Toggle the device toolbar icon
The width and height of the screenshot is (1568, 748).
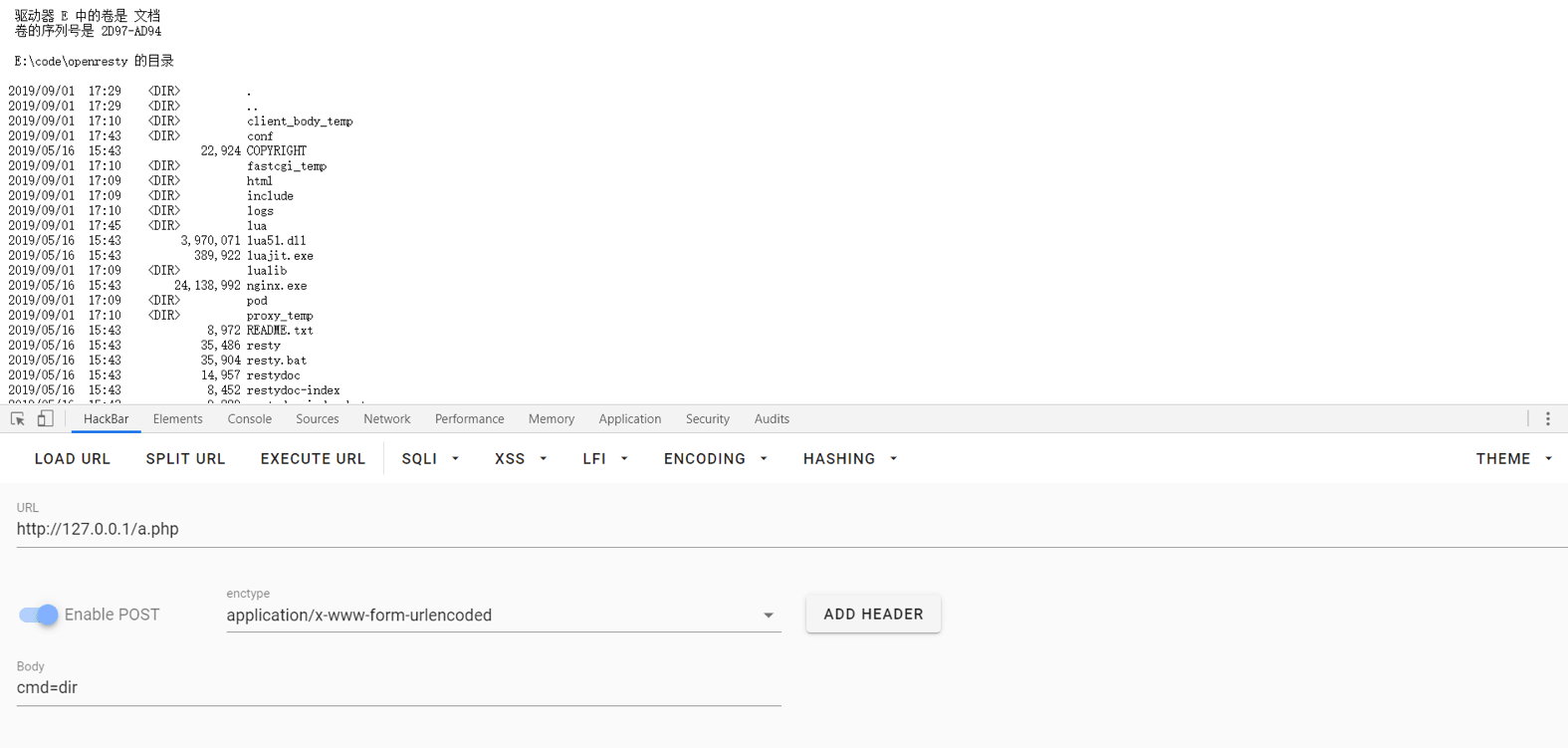tap(45, 419)
